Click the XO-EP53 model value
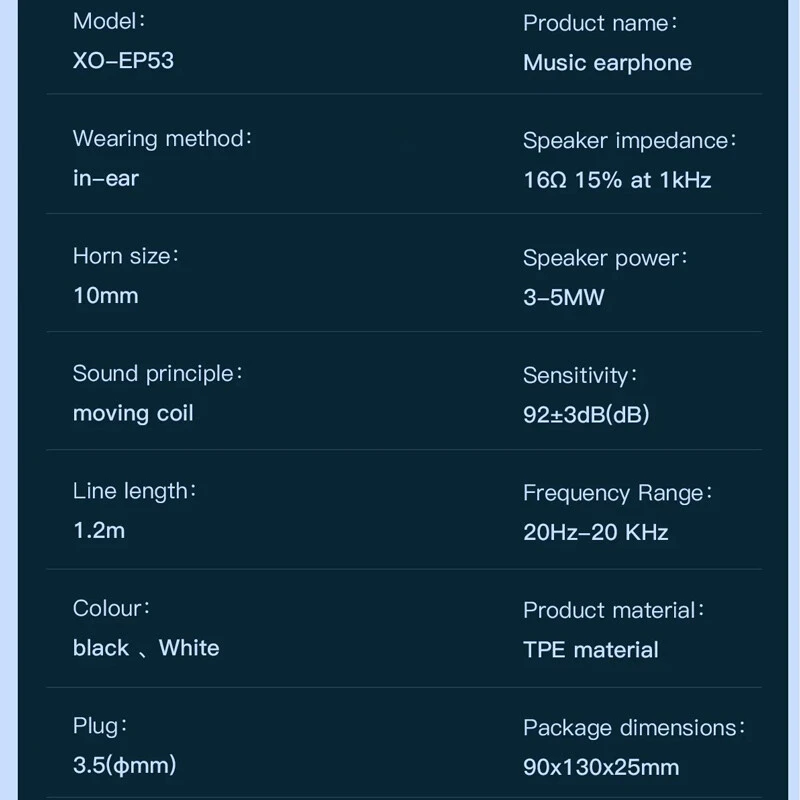The height and width of the screenshot is (800, 800). (123, 61)
